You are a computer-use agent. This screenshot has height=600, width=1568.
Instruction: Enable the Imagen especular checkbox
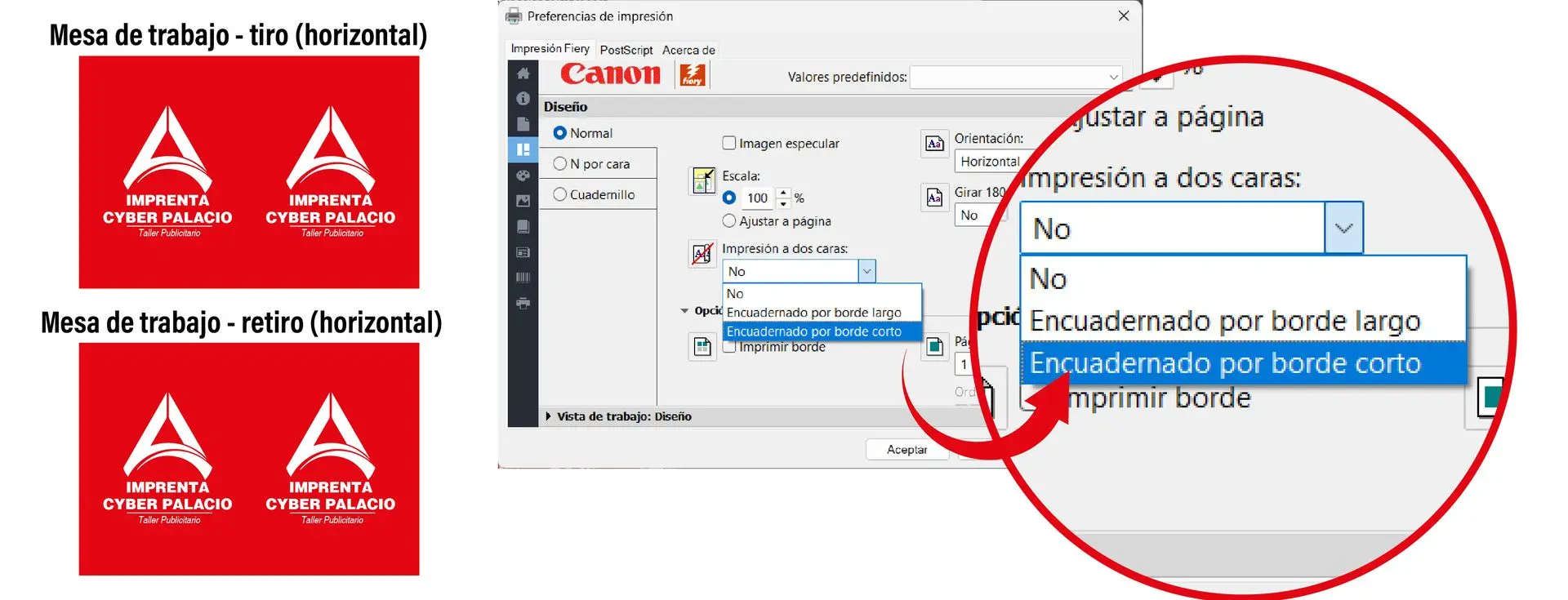729,143
